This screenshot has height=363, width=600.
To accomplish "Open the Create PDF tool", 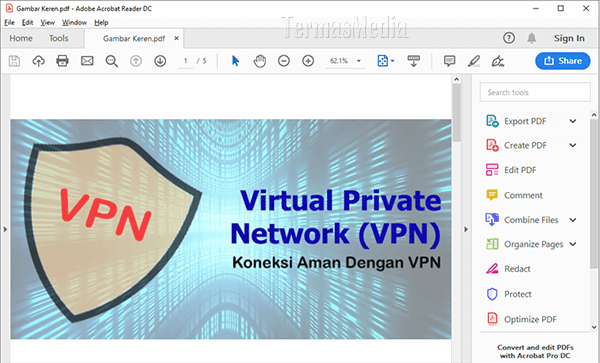I will 525,145.
